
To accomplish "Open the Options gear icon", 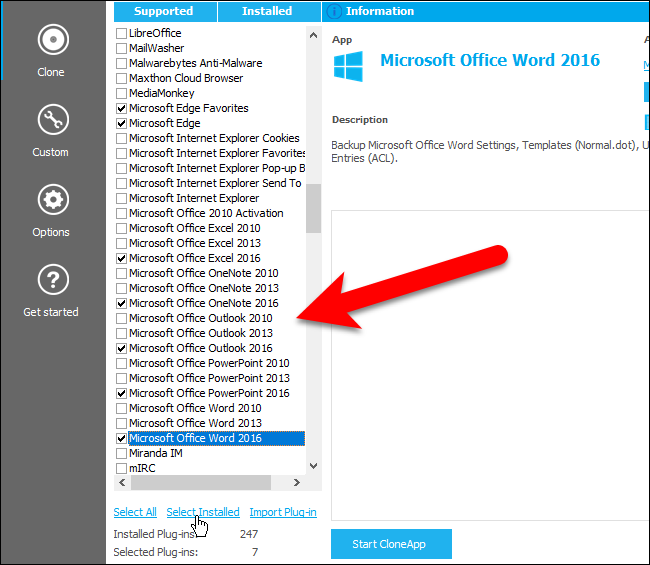I will click(53, 200).
